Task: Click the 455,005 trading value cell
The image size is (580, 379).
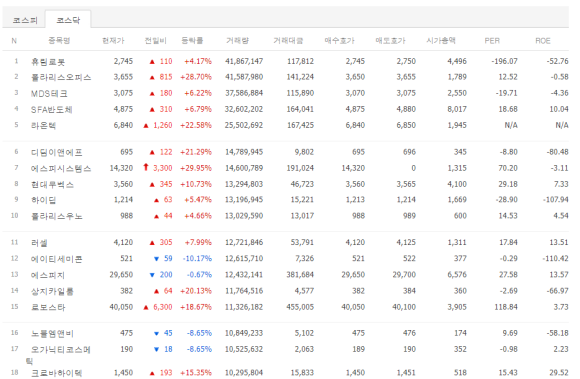Action: pyautogui.click(x=300, y=307)
